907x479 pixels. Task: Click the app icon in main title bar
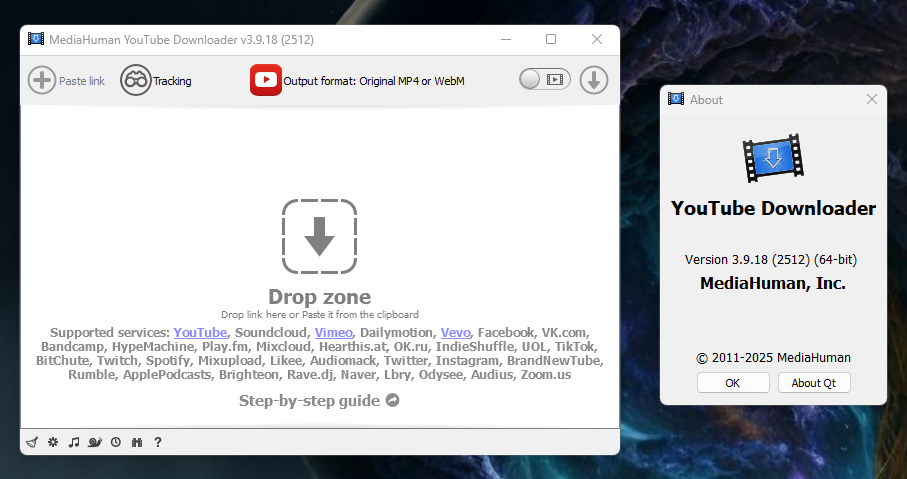[36, 39]
